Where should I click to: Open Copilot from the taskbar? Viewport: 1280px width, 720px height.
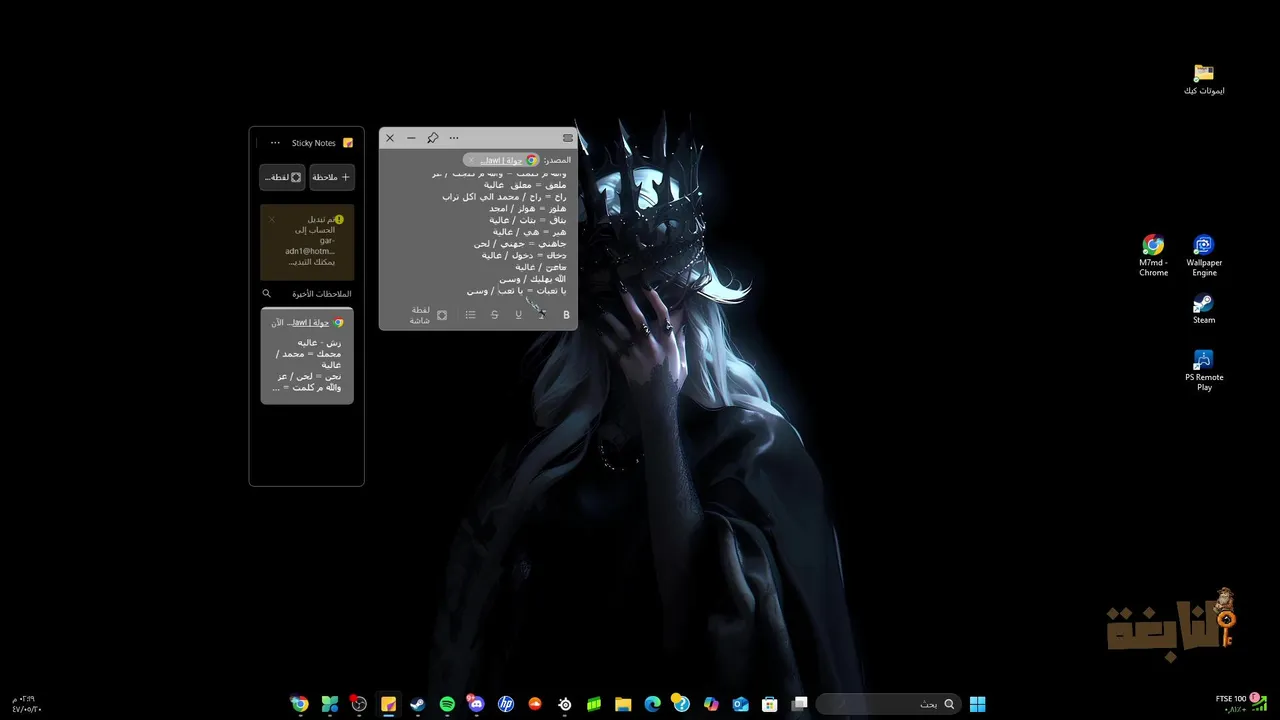(x=711, y=704)
